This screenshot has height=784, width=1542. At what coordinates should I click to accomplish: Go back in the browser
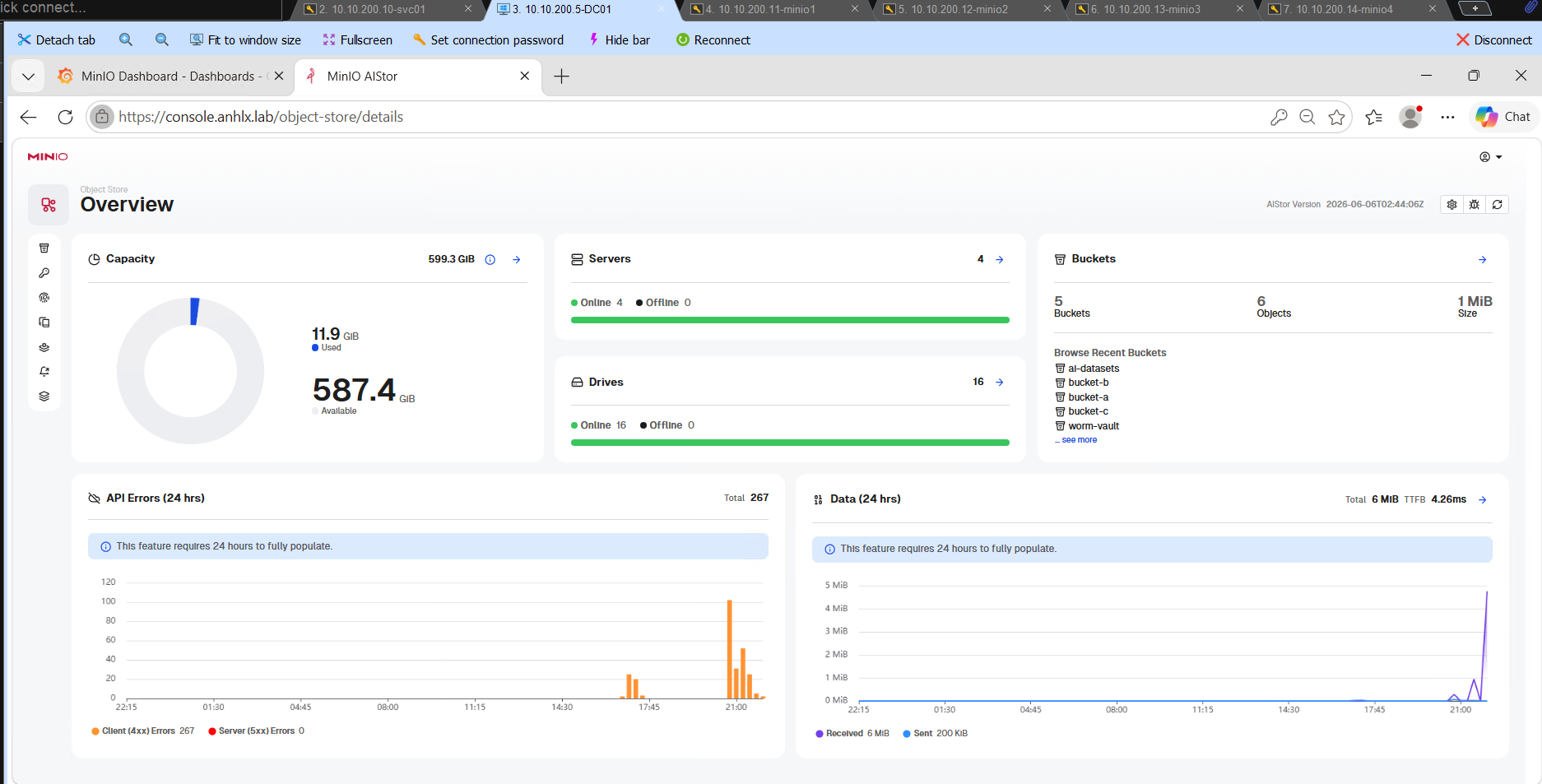coord(29,117)
